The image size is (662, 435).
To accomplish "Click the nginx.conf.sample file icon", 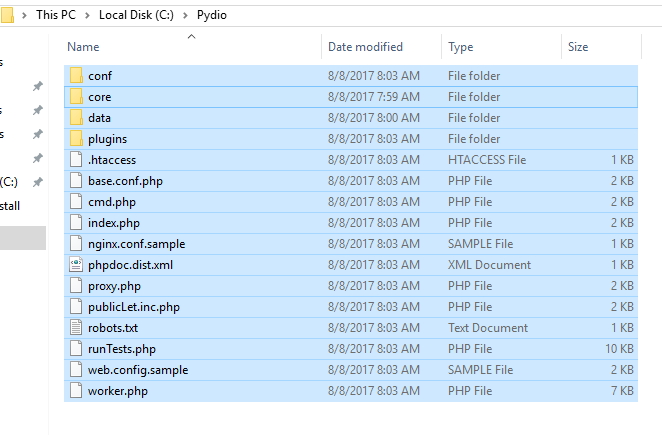I will coord(76,244).
